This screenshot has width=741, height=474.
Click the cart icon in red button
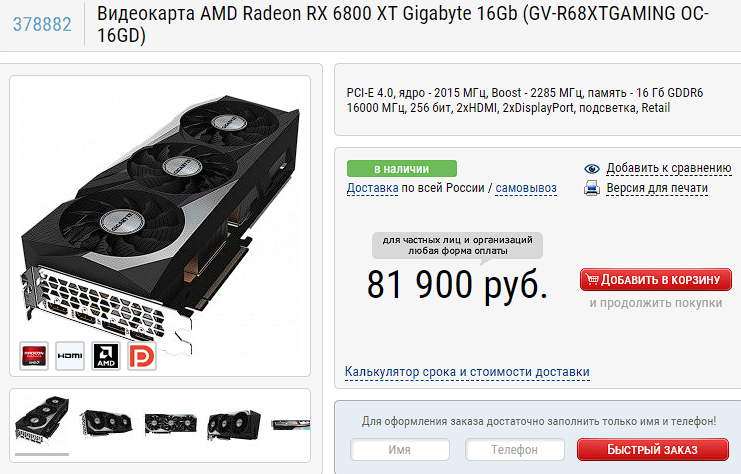[591, 279]
